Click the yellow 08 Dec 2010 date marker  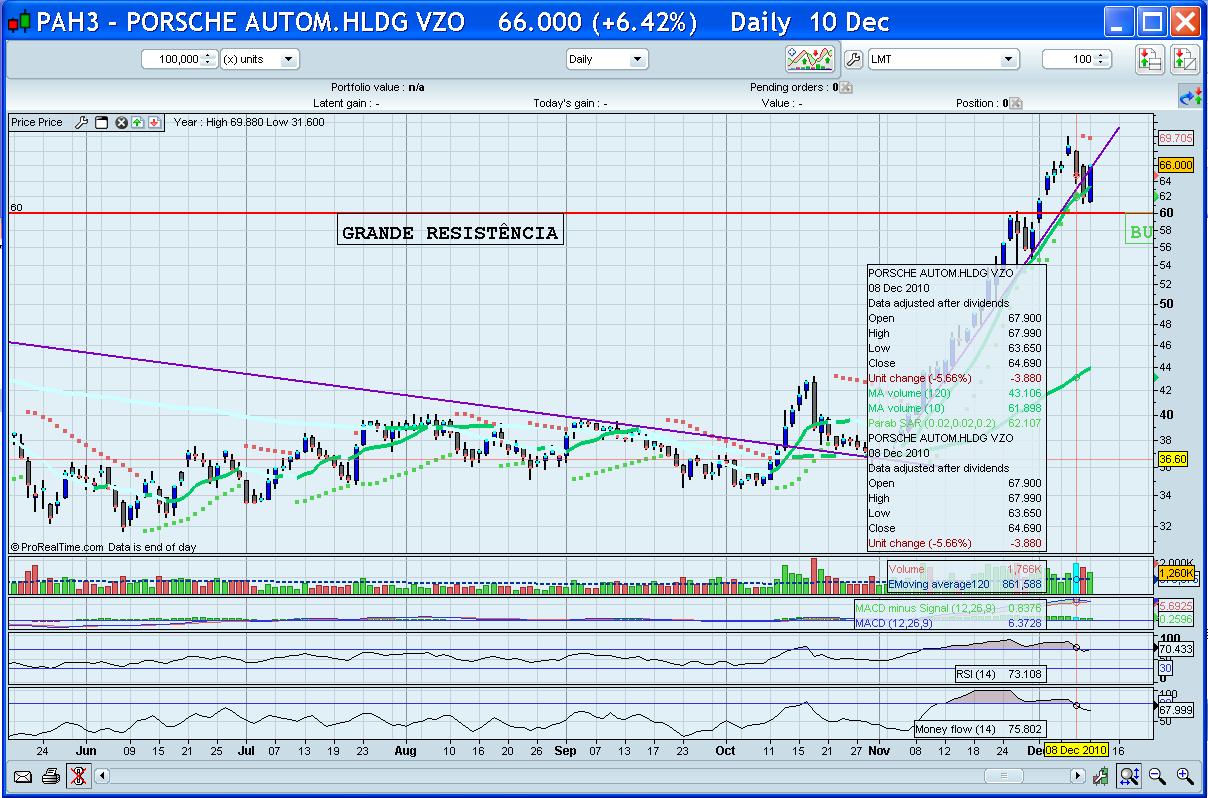[x=1076, y=750]
